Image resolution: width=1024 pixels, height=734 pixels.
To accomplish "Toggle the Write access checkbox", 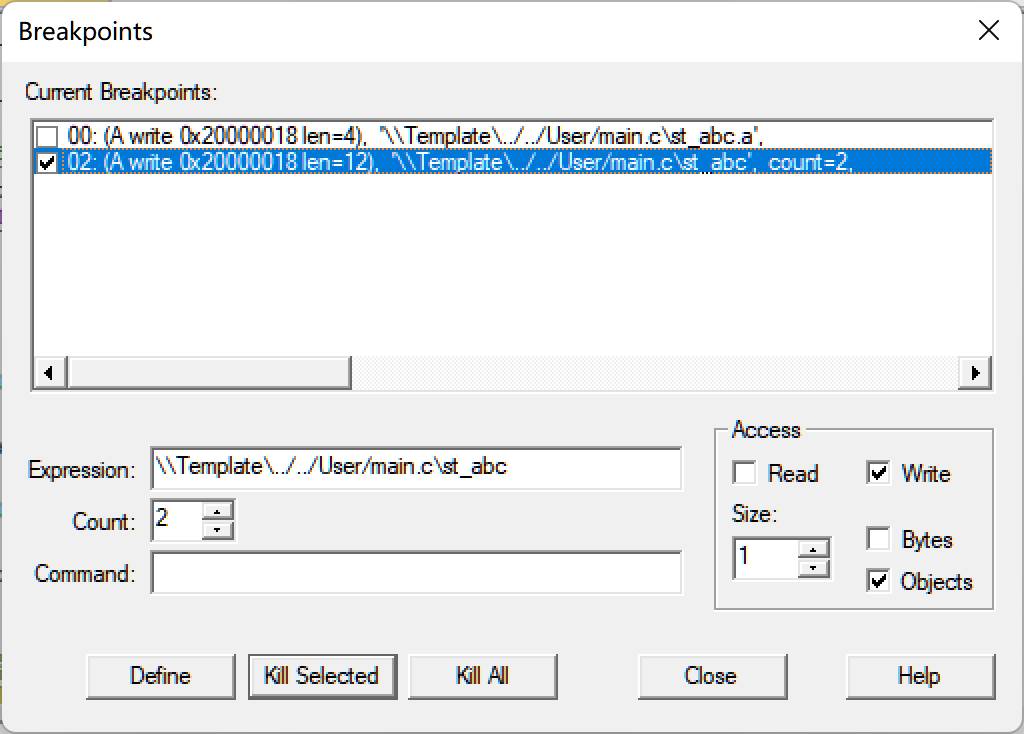I will [x=878, y=472].
